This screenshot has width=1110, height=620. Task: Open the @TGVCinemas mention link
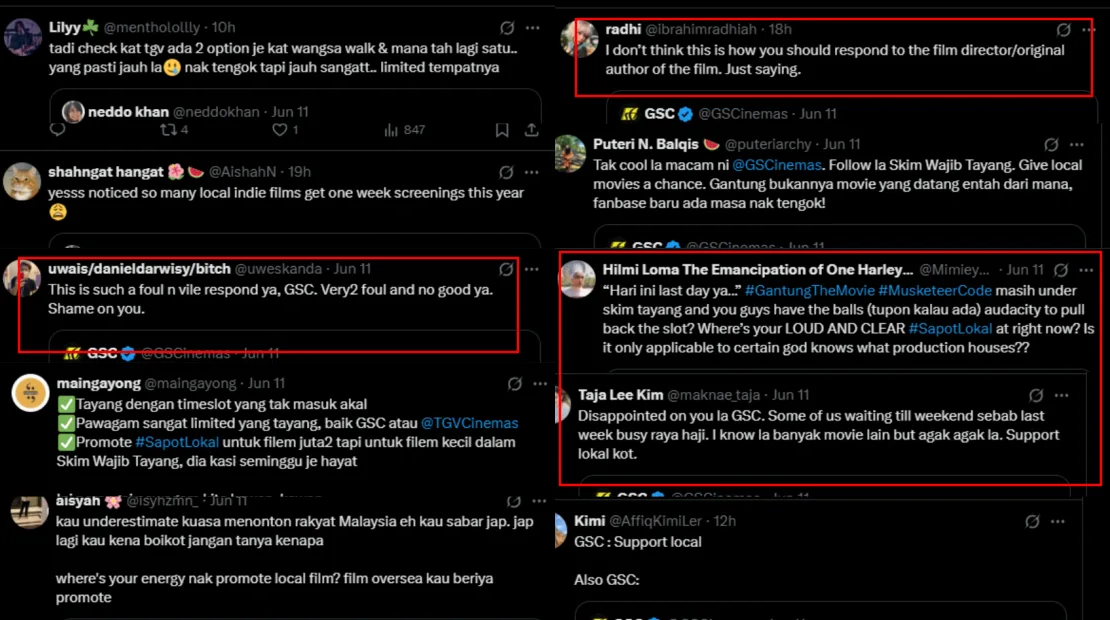click(x=469, y=423)
